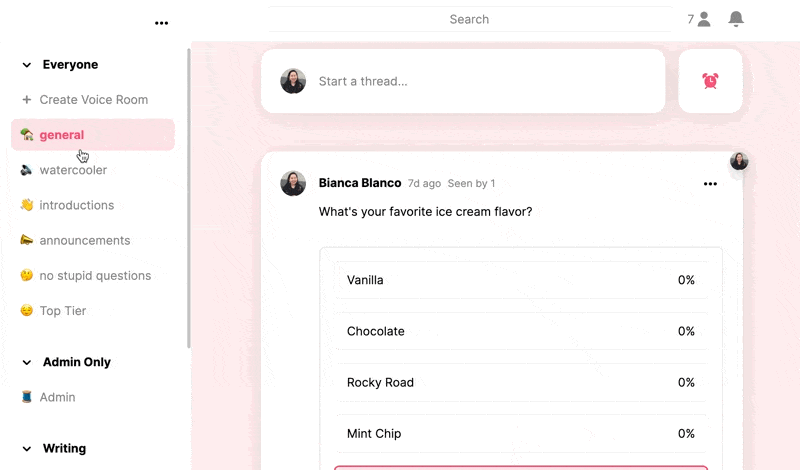Vote for the Vanilla poll option

[521, 280]
